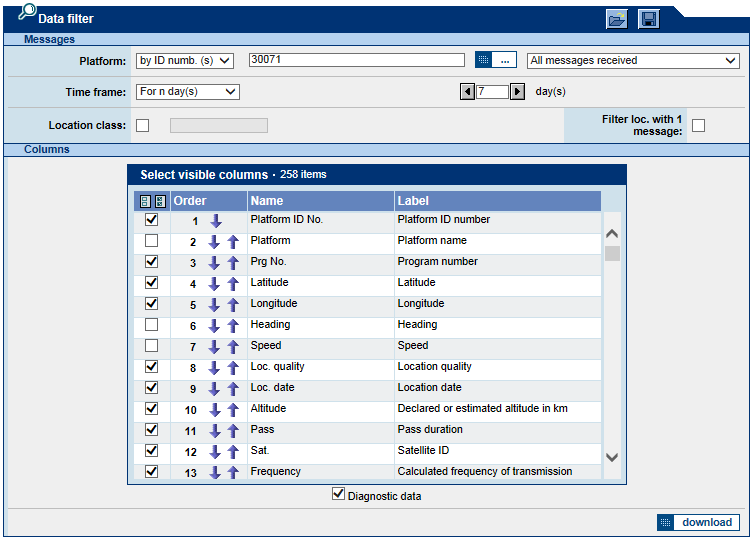Move Sat. row down
This screenshot has width=753, height=540.
(x=215, y=452)
